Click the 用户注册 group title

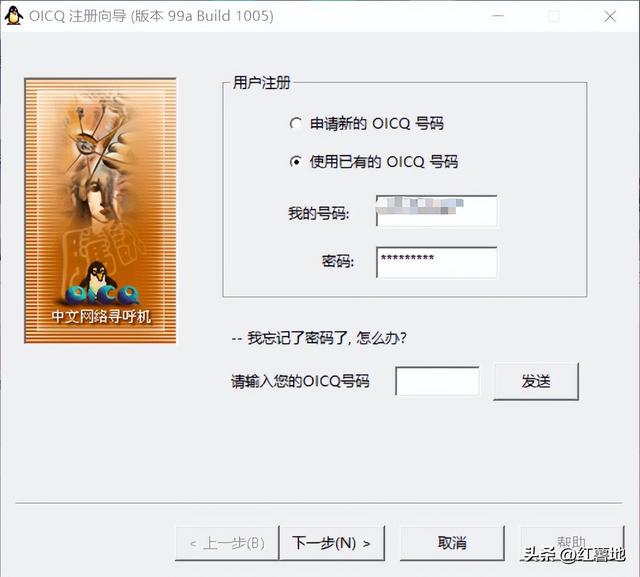[261, 83]
